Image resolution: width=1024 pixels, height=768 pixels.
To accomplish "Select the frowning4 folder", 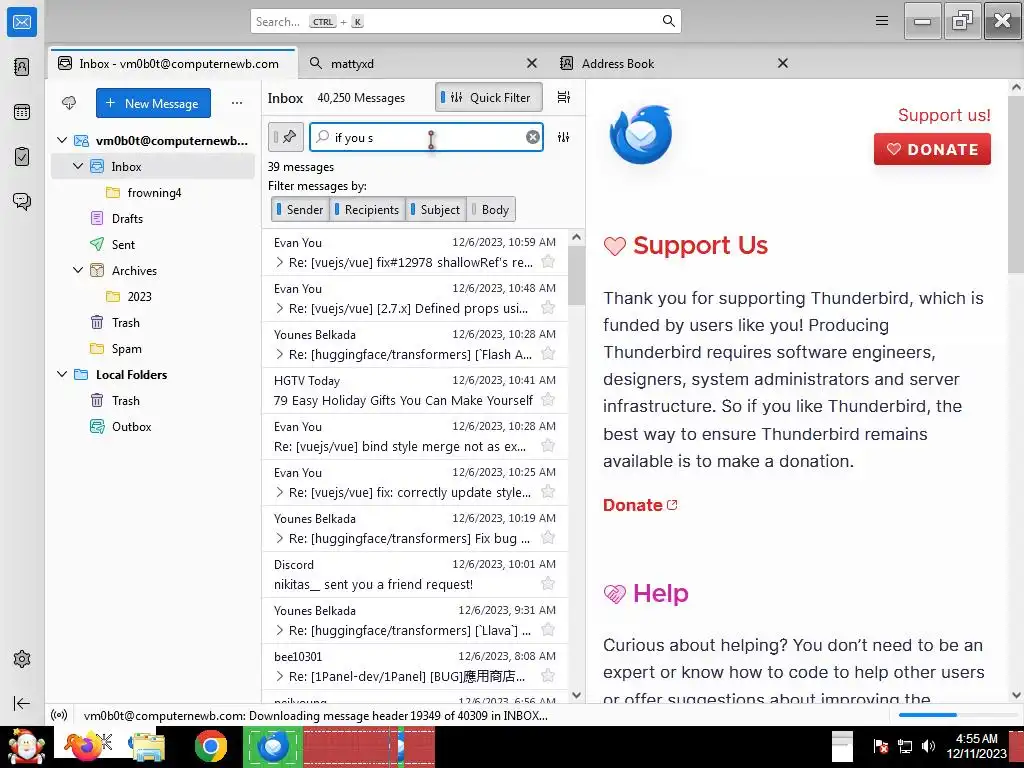I will (154, 193).
